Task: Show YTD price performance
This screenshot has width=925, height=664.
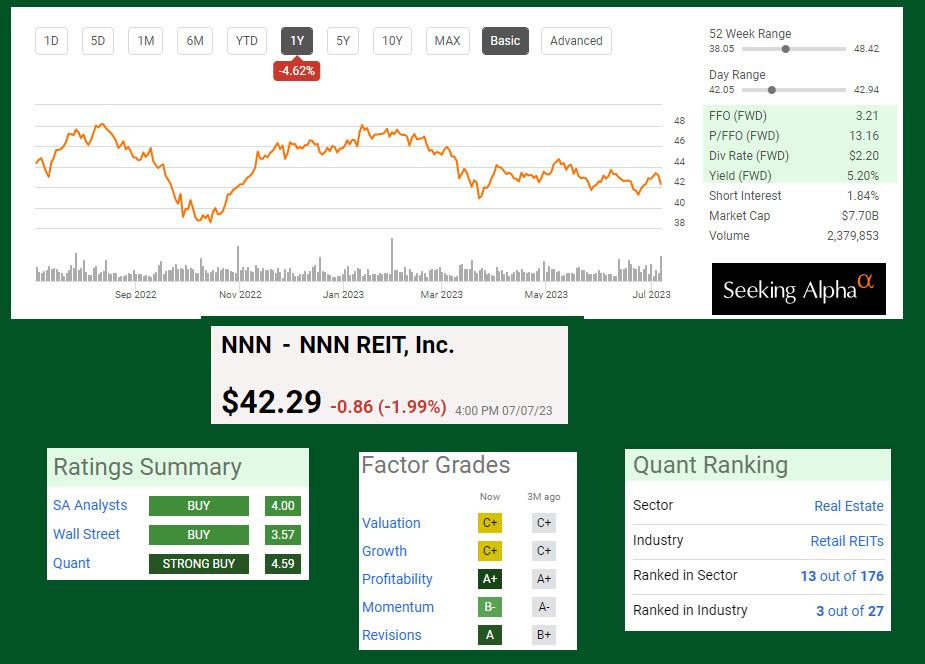Action: pyautogui.click(x=246, y=41)
